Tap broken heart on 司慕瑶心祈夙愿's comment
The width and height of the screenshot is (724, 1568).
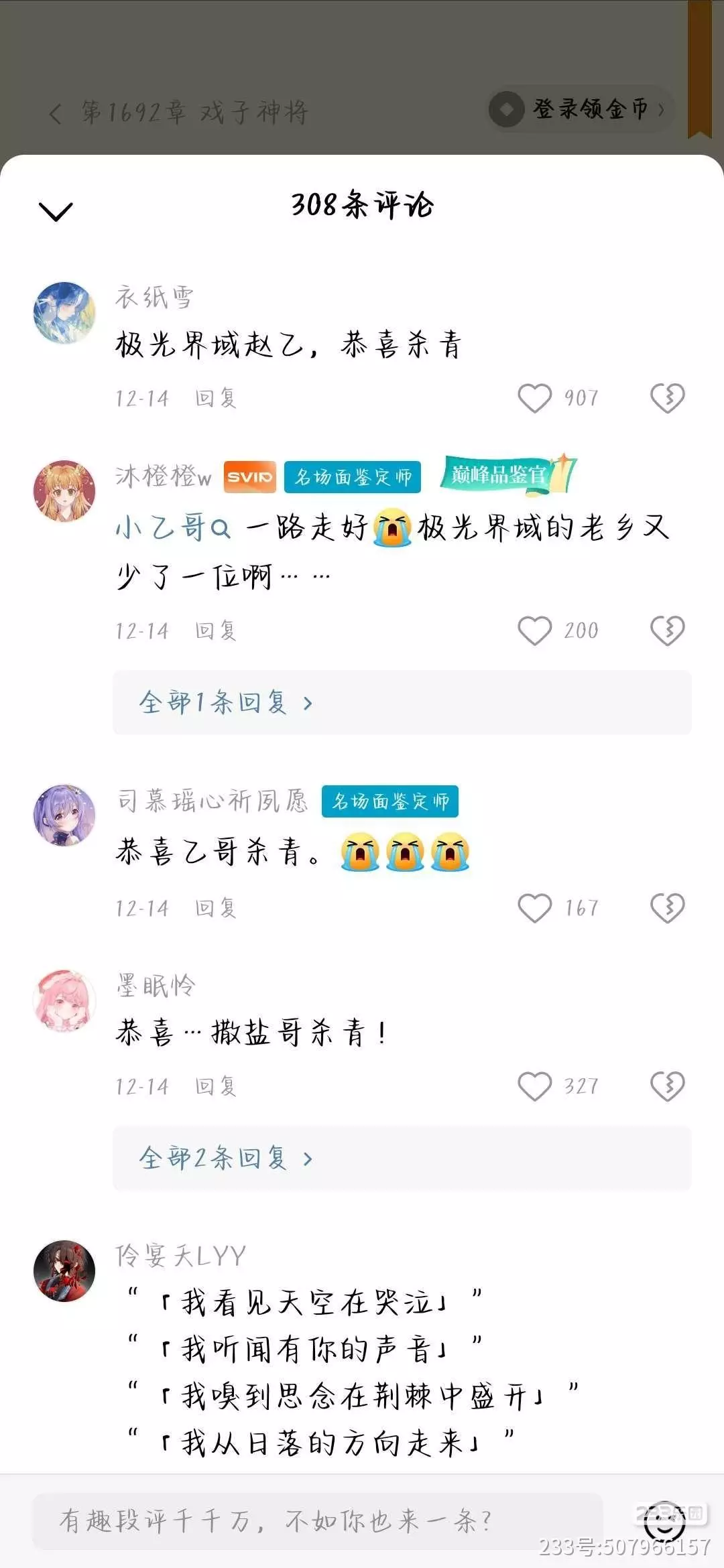point(668,908)
